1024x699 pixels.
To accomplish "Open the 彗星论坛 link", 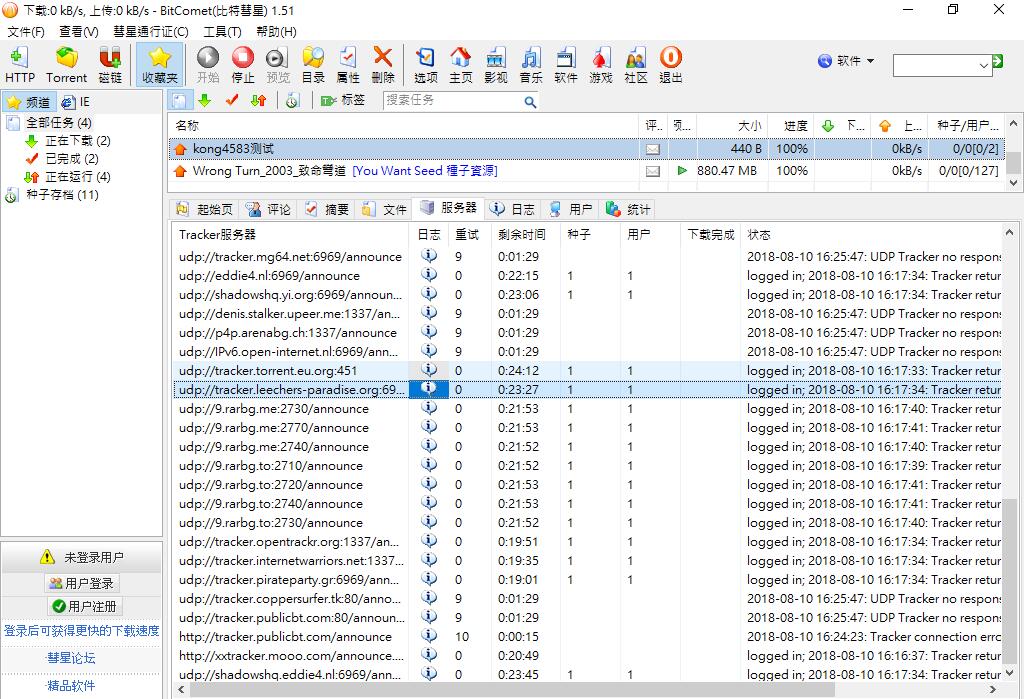I will [71, 658].
